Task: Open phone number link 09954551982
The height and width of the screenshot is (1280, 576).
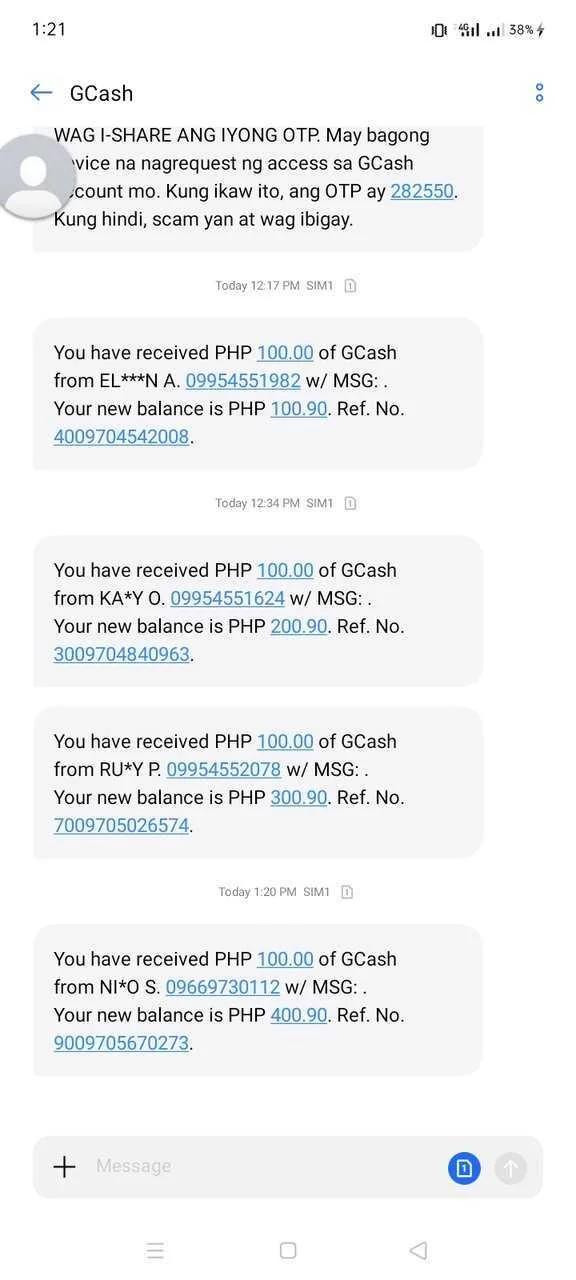Action: 243,381
